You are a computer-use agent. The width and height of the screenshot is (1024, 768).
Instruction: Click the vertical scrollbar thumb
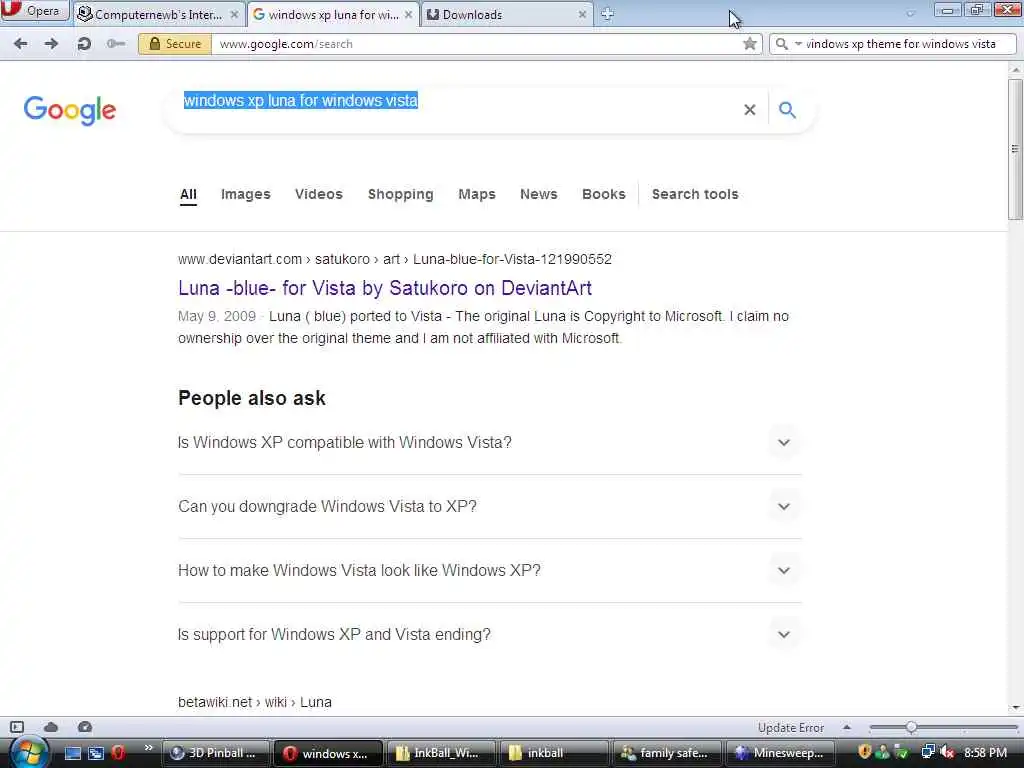click(1015, 149)
